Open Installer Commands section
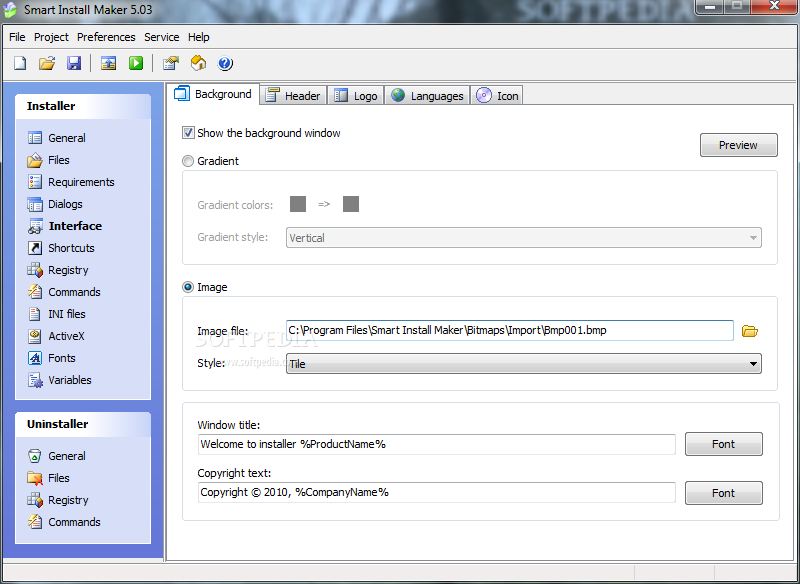Screen dimensions: 800x584 click(64, 292)
